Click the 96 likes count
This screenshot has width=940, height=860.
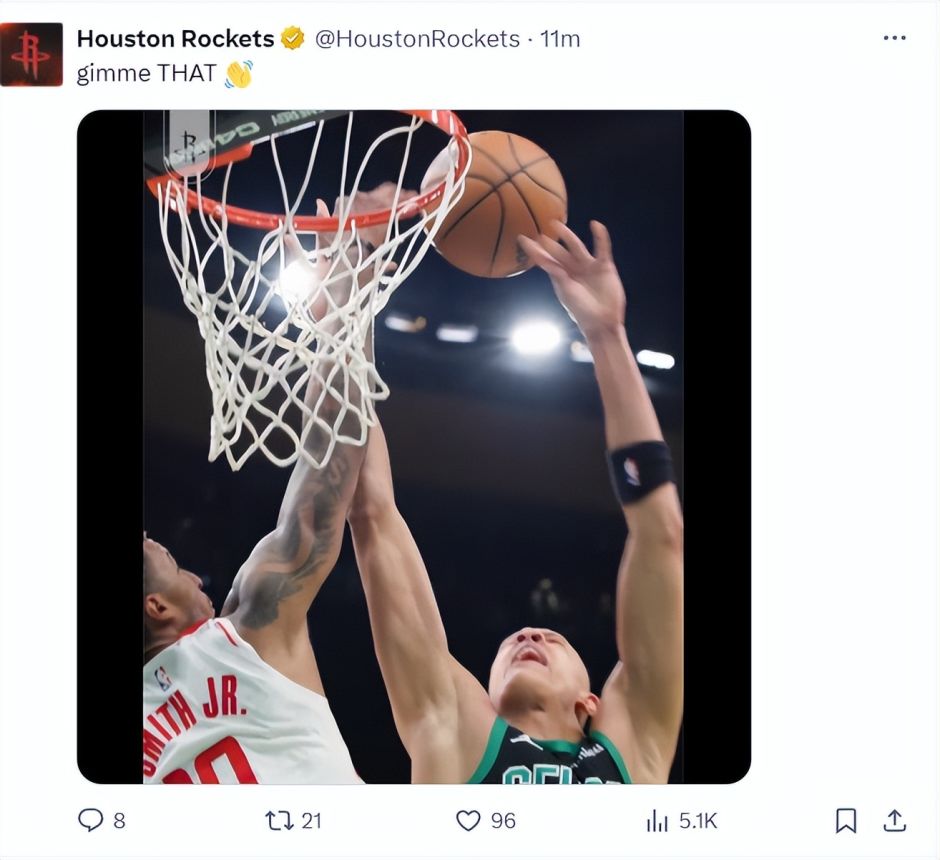pyautogui.click(x=503, y=820)
